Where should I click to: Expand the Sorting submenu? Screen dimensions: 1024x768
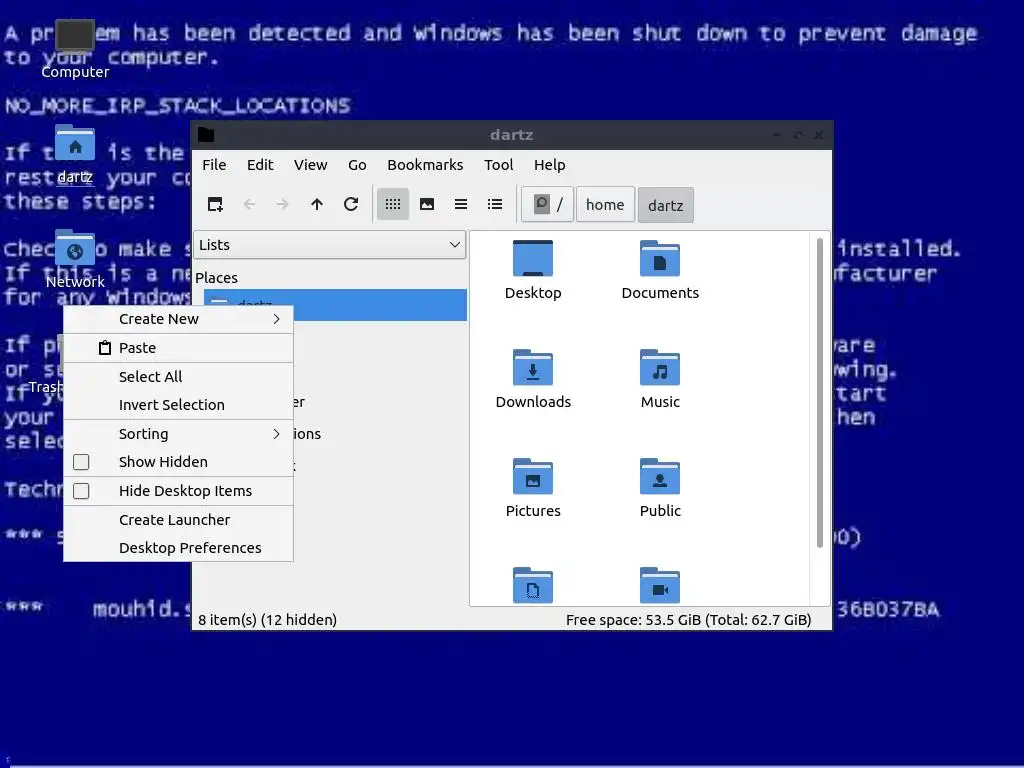point(178,434)
